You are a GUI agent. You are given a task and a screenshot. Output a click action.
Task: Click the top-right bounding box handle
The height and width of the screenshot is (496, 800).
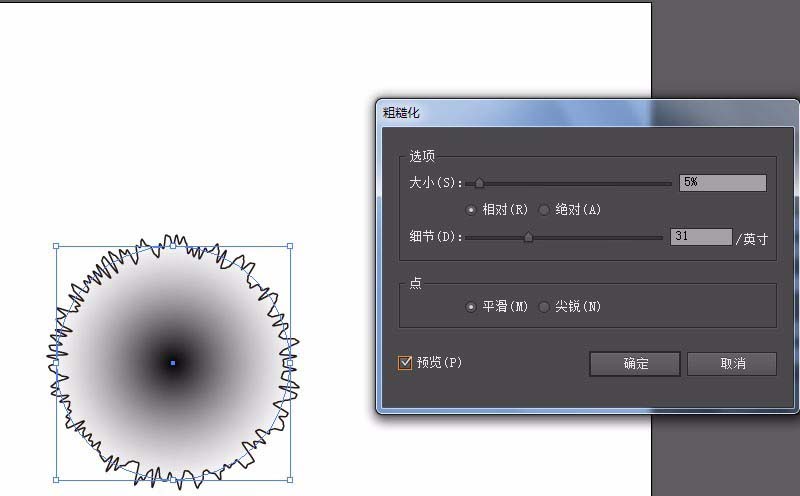pyautogui.click(x=290, y=246)
